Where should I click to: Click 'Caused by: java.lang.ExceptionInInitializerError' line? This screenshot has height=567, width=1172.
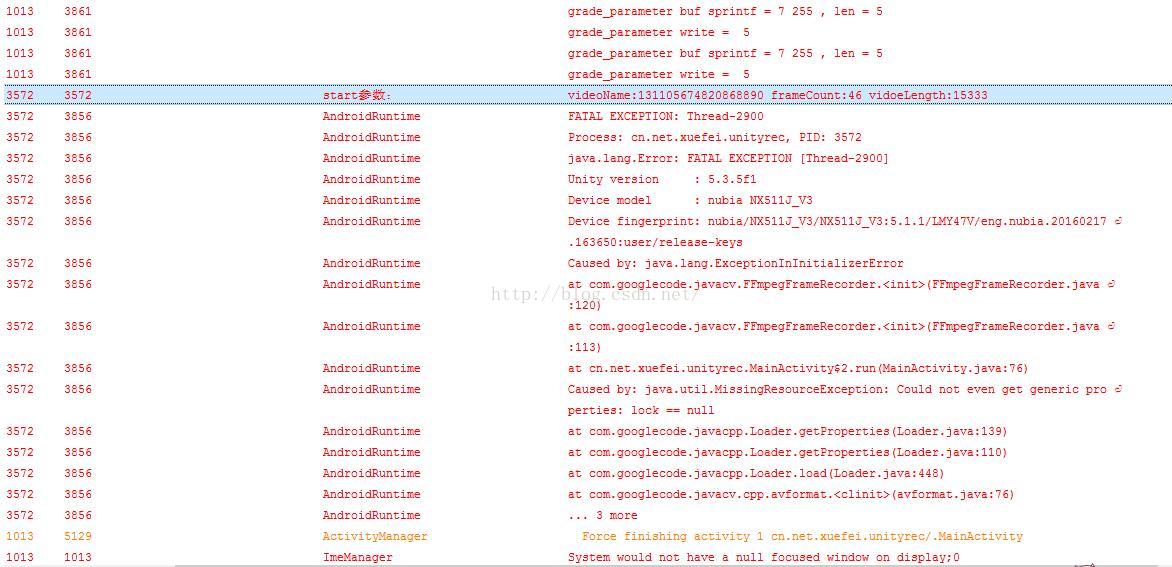pyautogui.click(x=735, y=263)
